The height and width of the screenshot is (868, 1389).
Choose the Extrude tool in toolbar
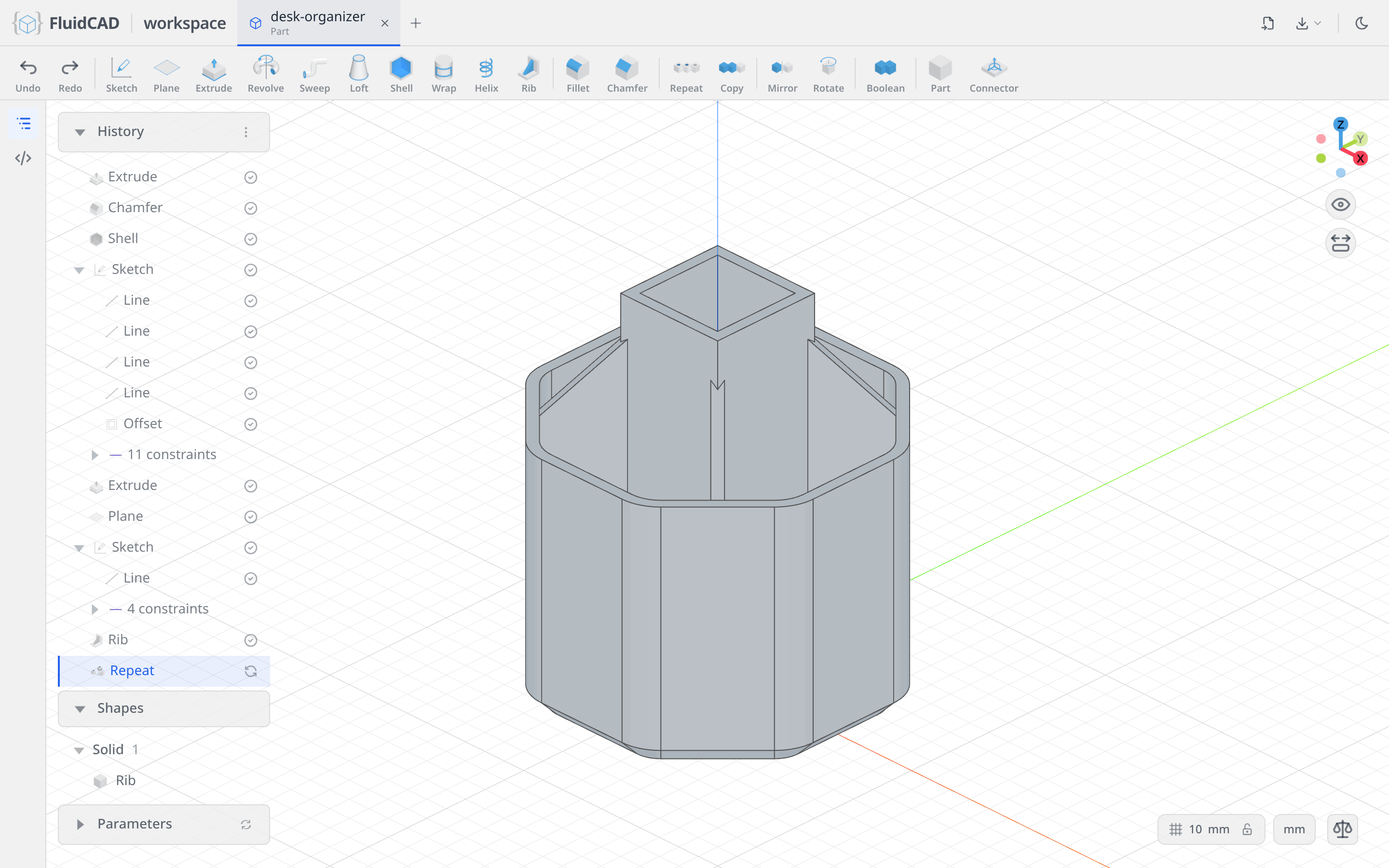214,75
